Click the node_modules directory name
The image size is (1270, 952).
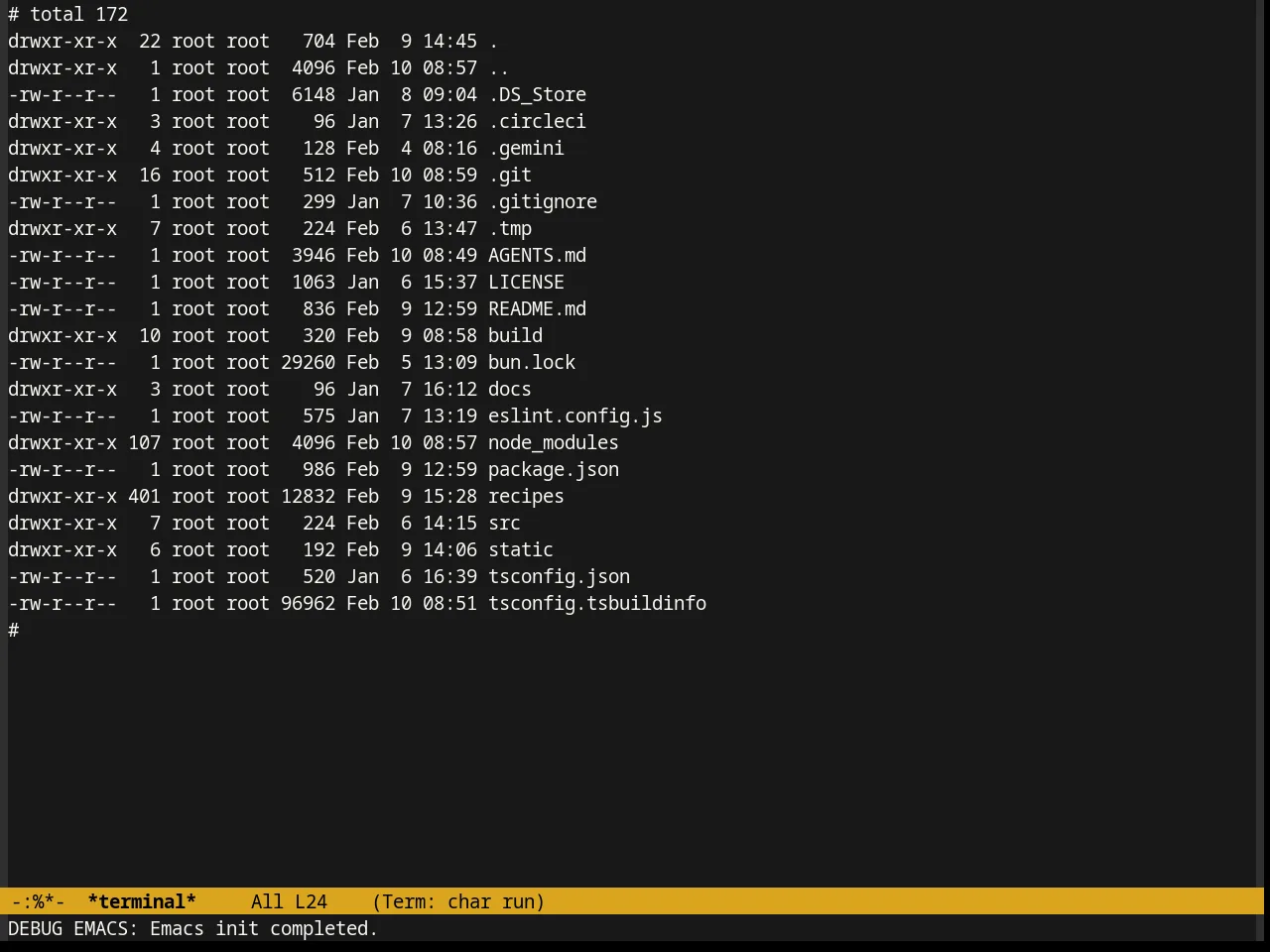[554, 443]
